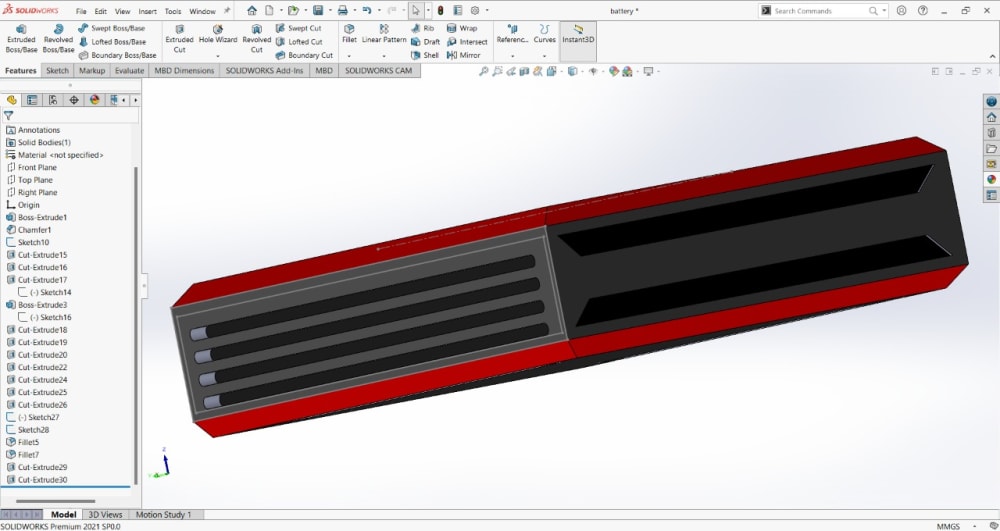The image size is (1000, 531).
Task: Click the Revolved Cut tool
Action: tap(257, 39)
